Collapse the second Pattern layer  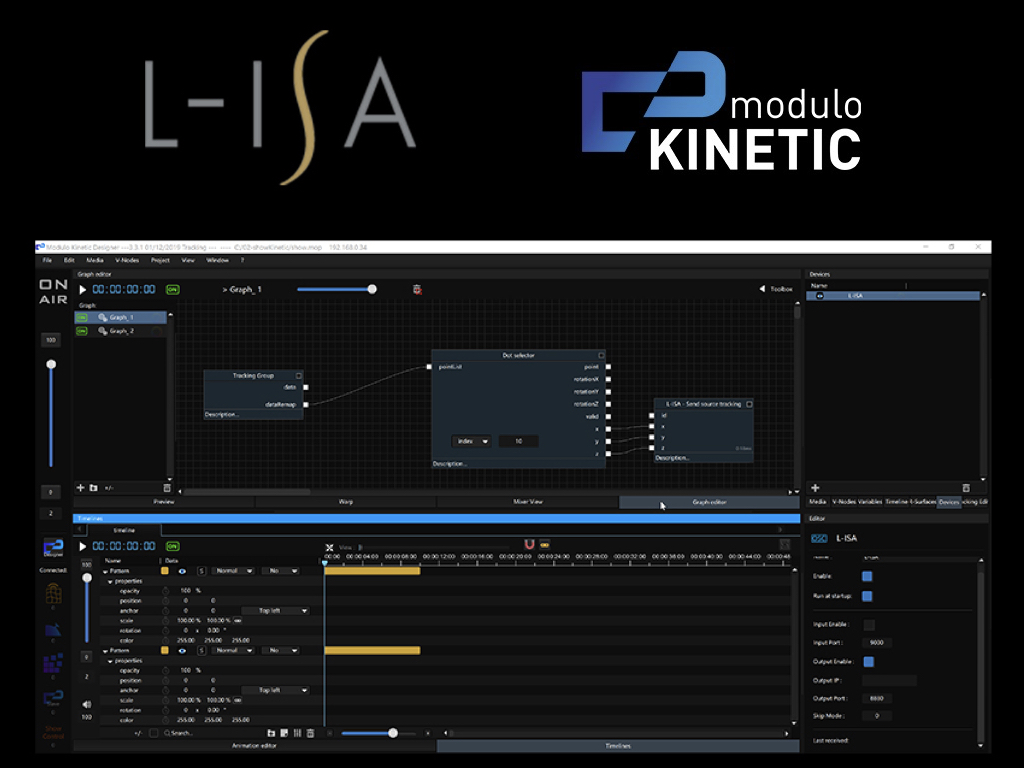coord(105,651)
